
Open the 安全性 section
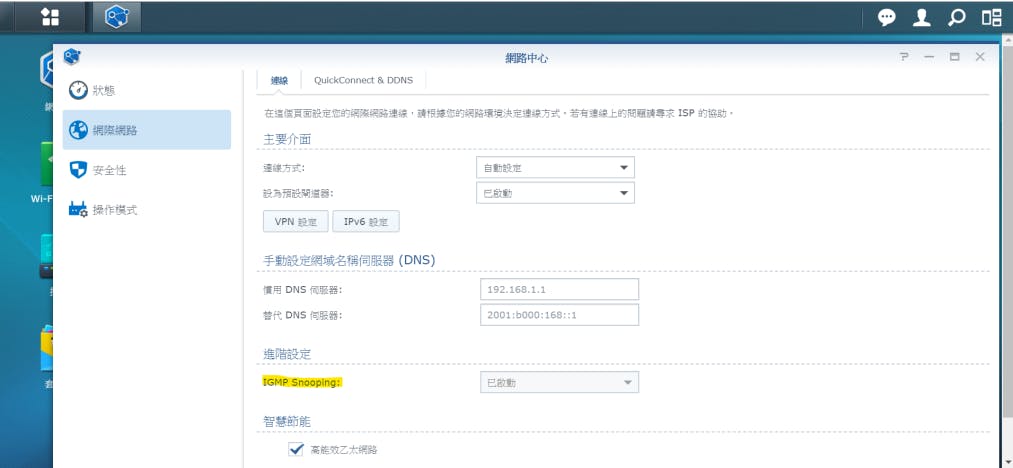147,170
